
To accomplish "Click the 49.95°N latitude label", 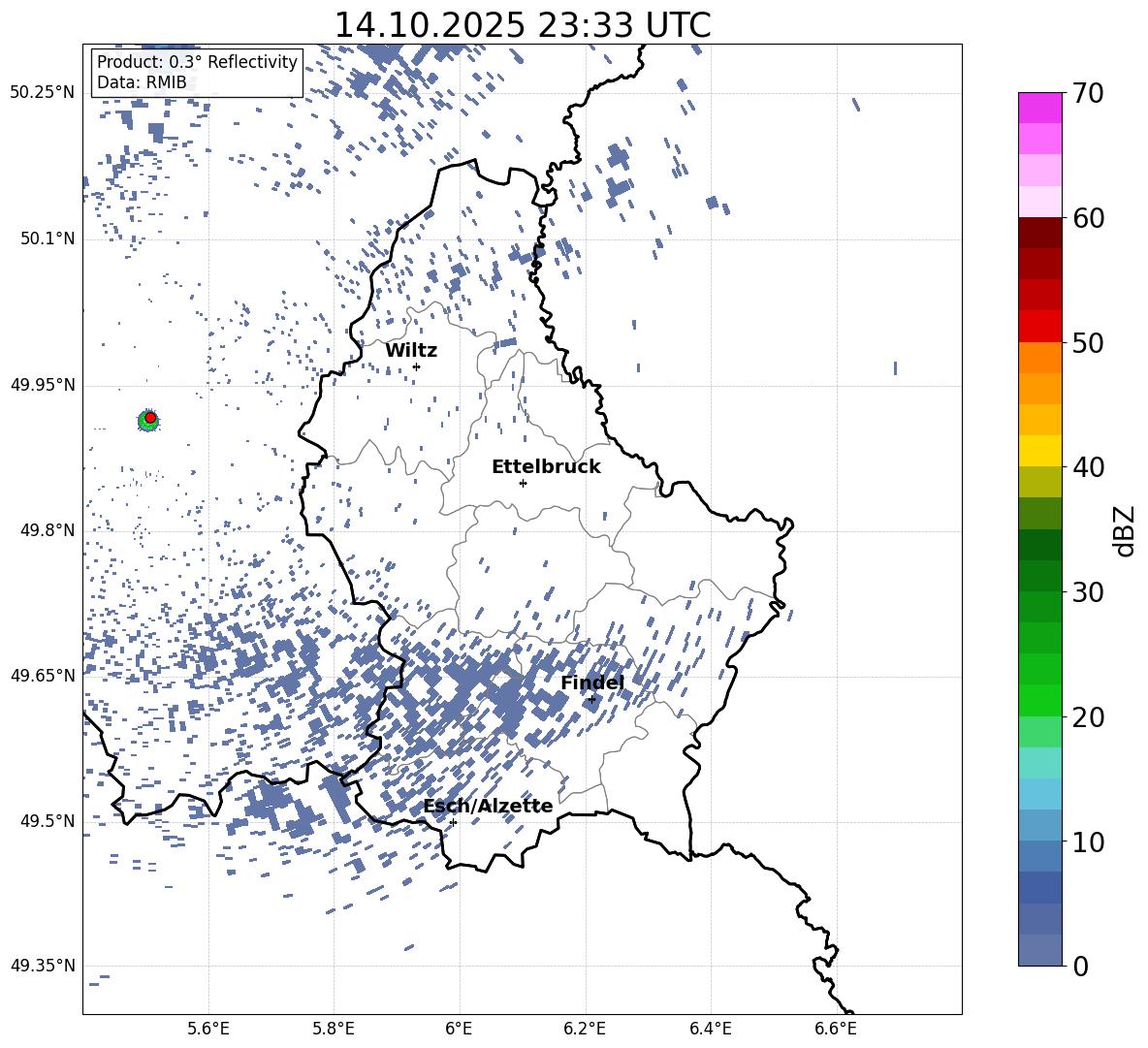I will coord(43,385).
